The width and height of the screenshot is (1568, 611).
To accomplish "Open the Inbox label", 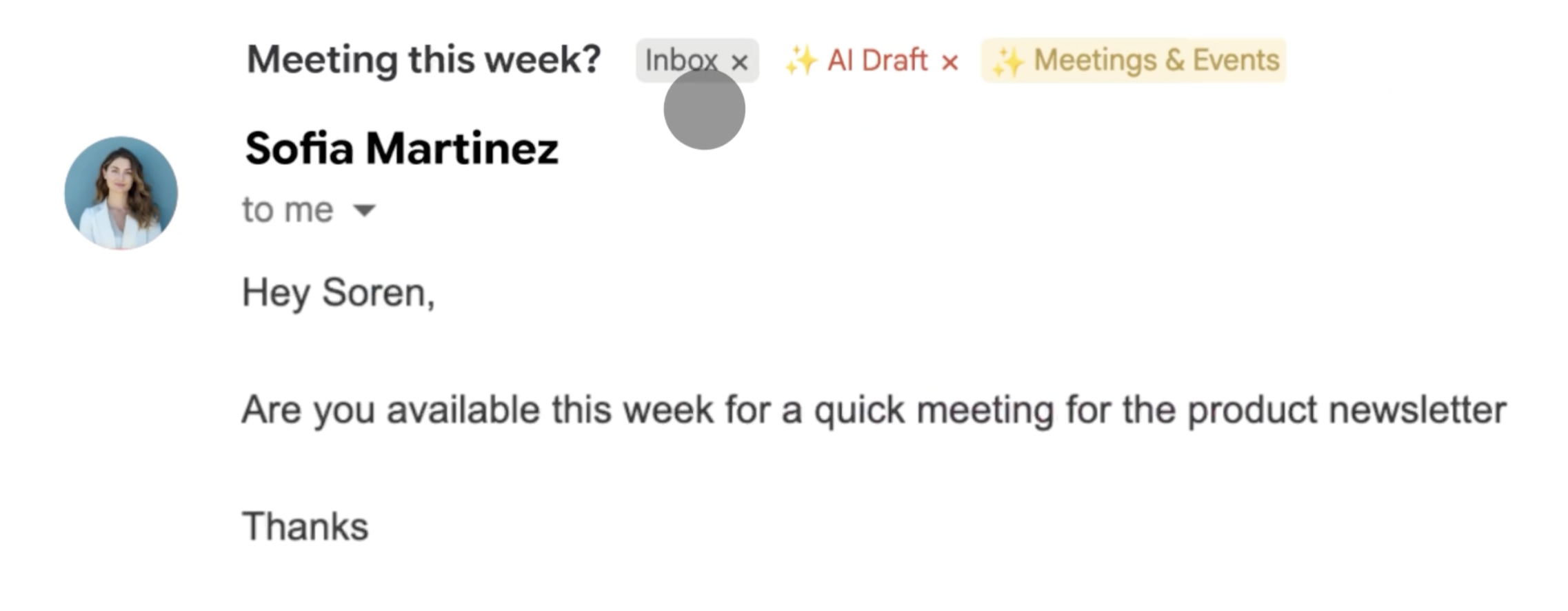I will [x=679, y=61].
